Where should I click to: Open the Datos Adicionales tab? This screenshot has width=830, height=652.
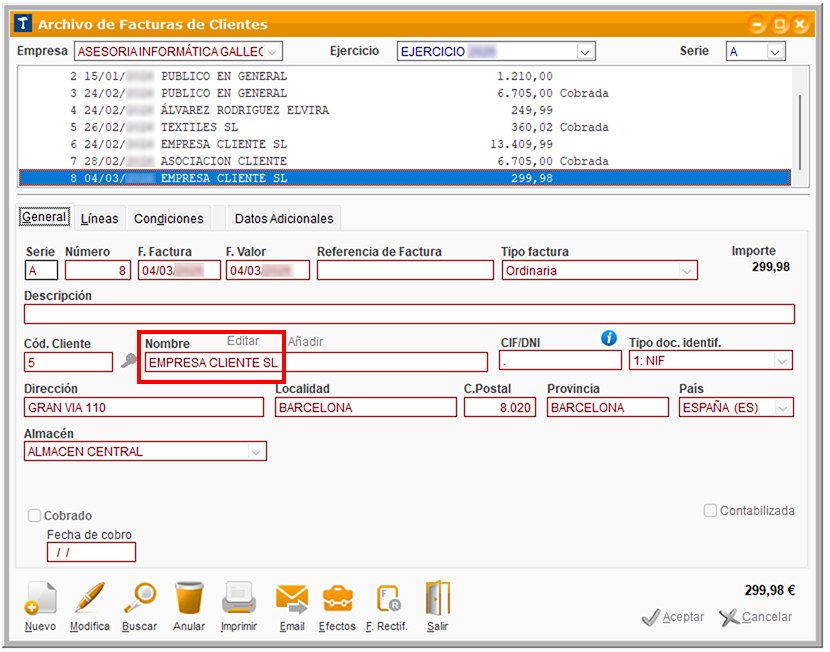tap(285, 218)
